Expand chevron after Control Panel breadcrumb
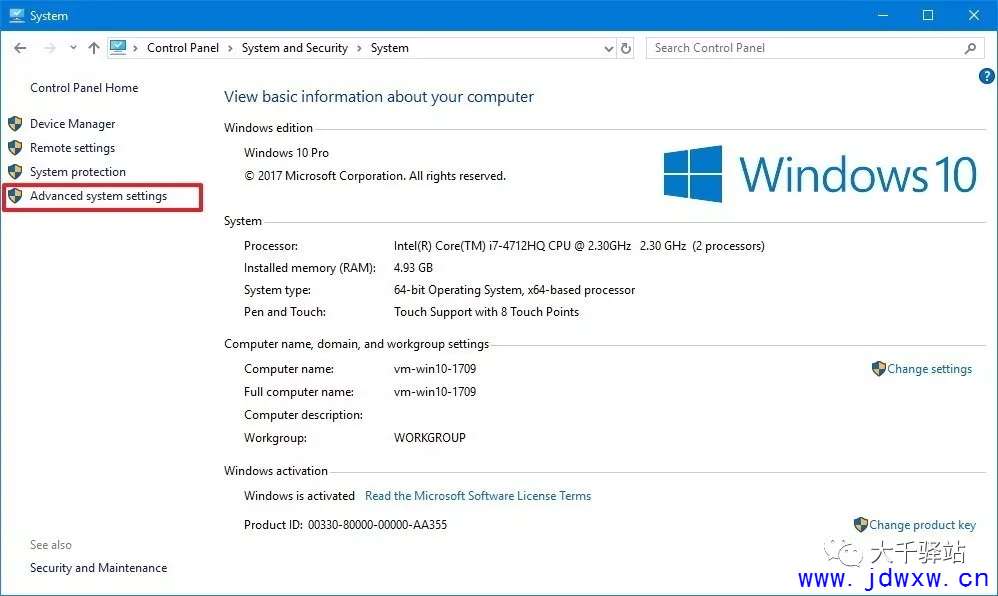 click(230, 48)
